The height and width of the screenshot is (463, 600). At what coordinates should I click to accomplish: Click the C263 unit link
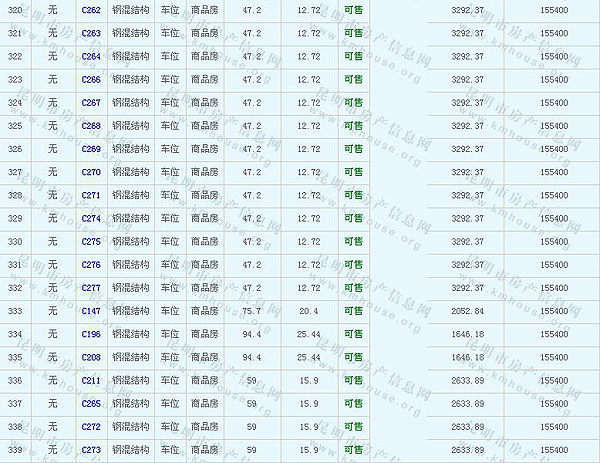pos(91,33)
